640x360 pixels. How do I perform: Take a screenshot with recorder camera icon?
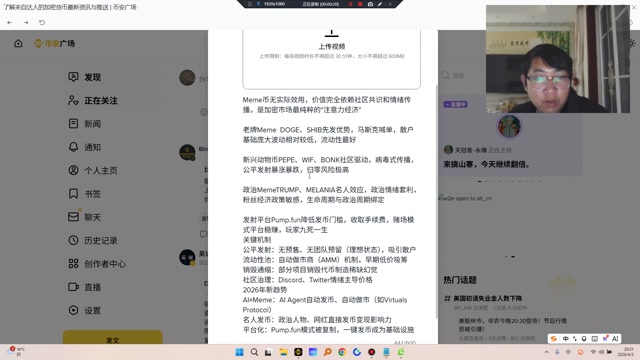[370, 4]
